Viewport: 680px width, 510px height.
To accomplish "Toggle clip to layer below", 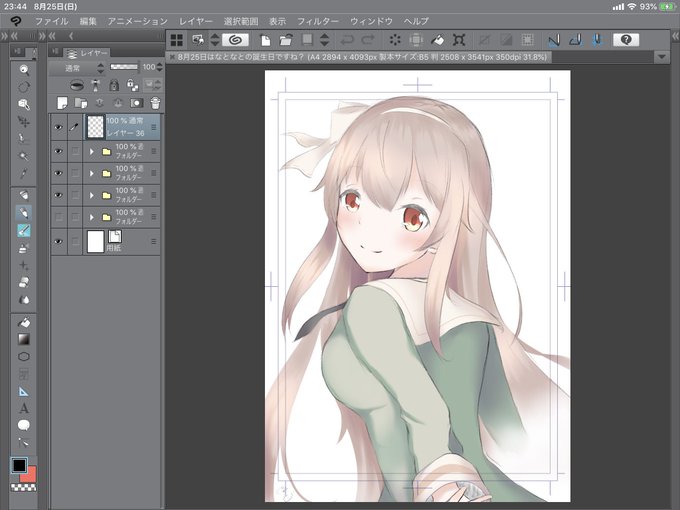I will click(77, 85).
